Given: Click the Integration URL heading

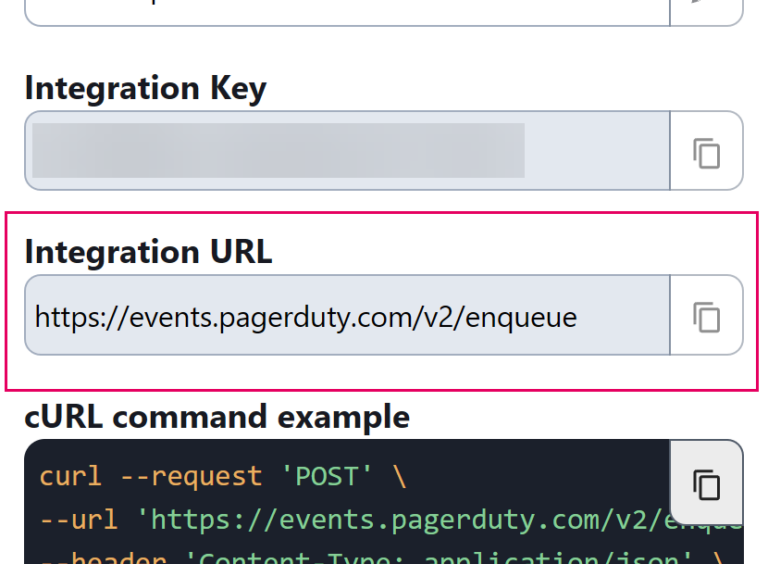Looking at the screenshot, I should pyautogui.click(x=148, y=252).
